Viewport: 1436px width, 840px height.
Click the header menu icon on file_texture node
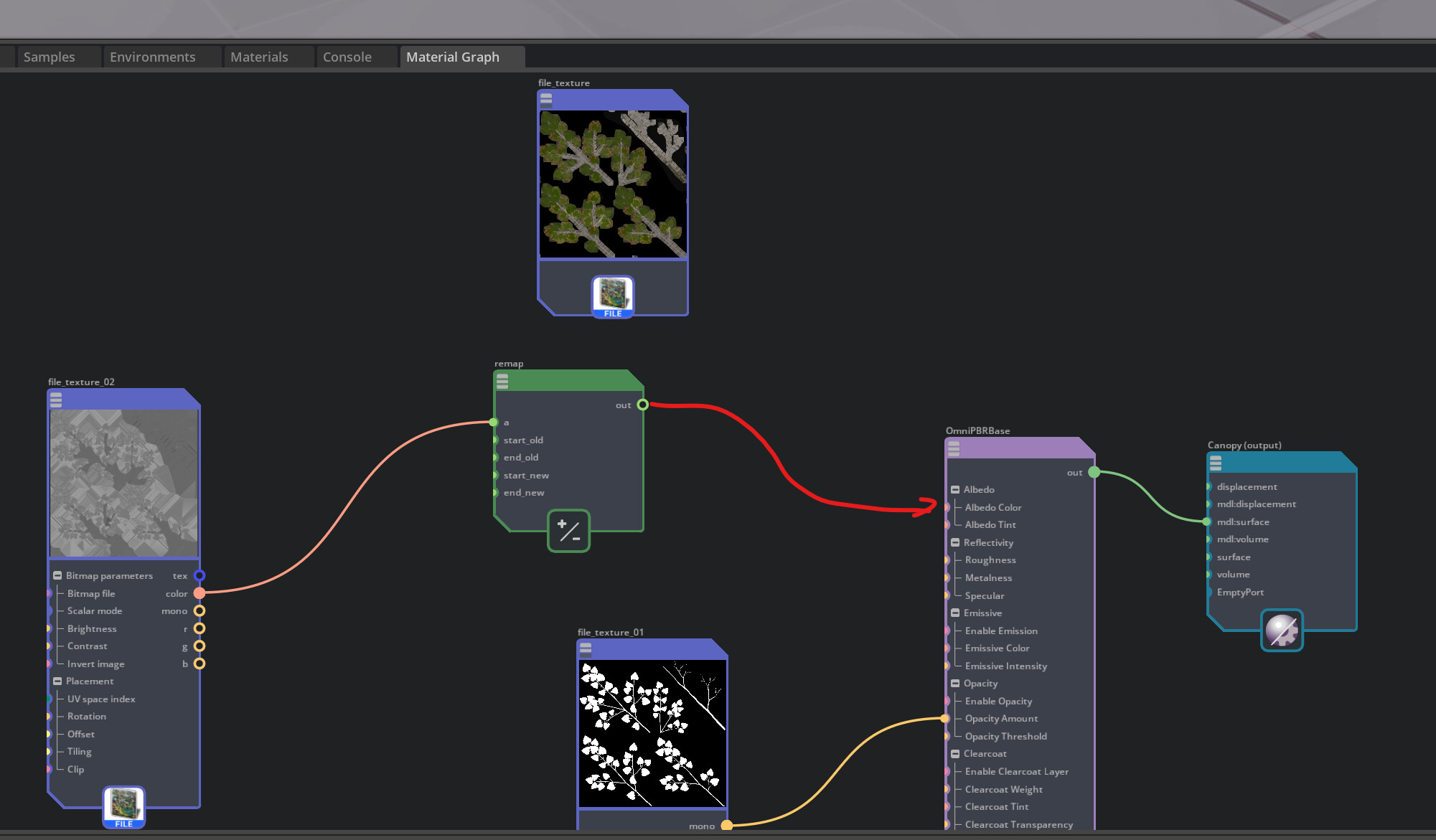[546, 100]
